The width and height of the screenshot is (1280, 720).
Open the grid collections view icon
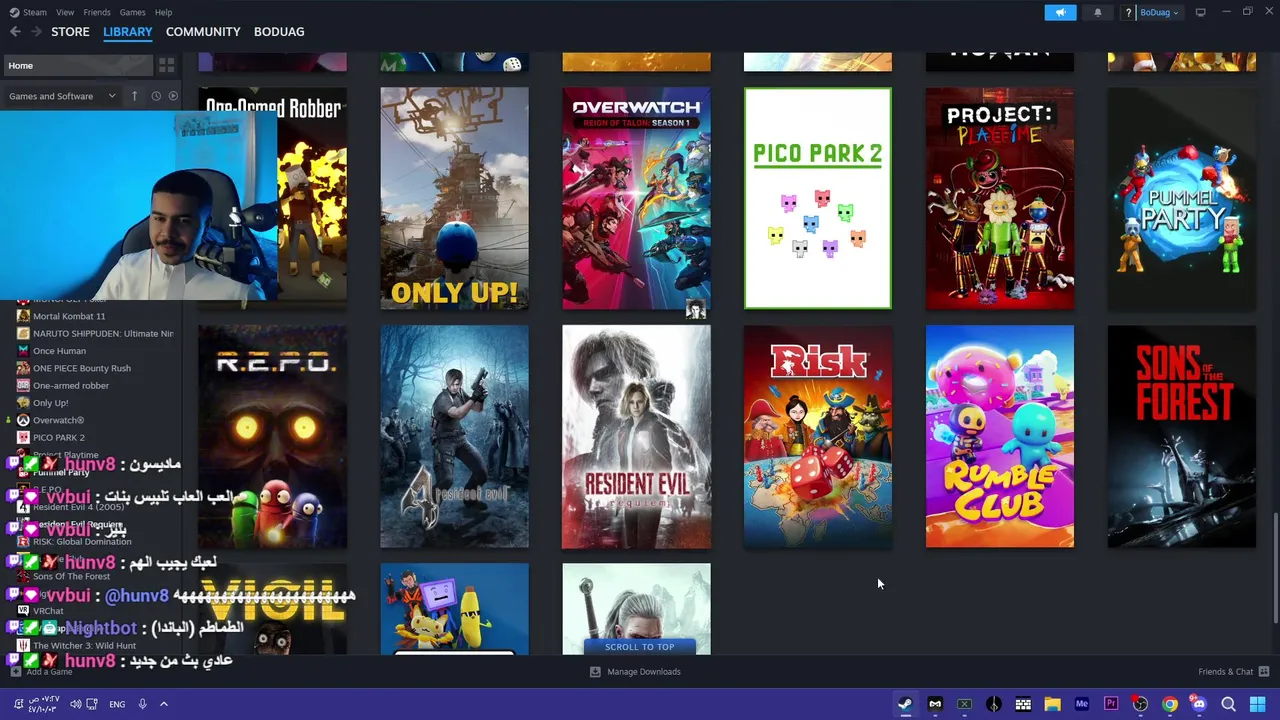167,65
